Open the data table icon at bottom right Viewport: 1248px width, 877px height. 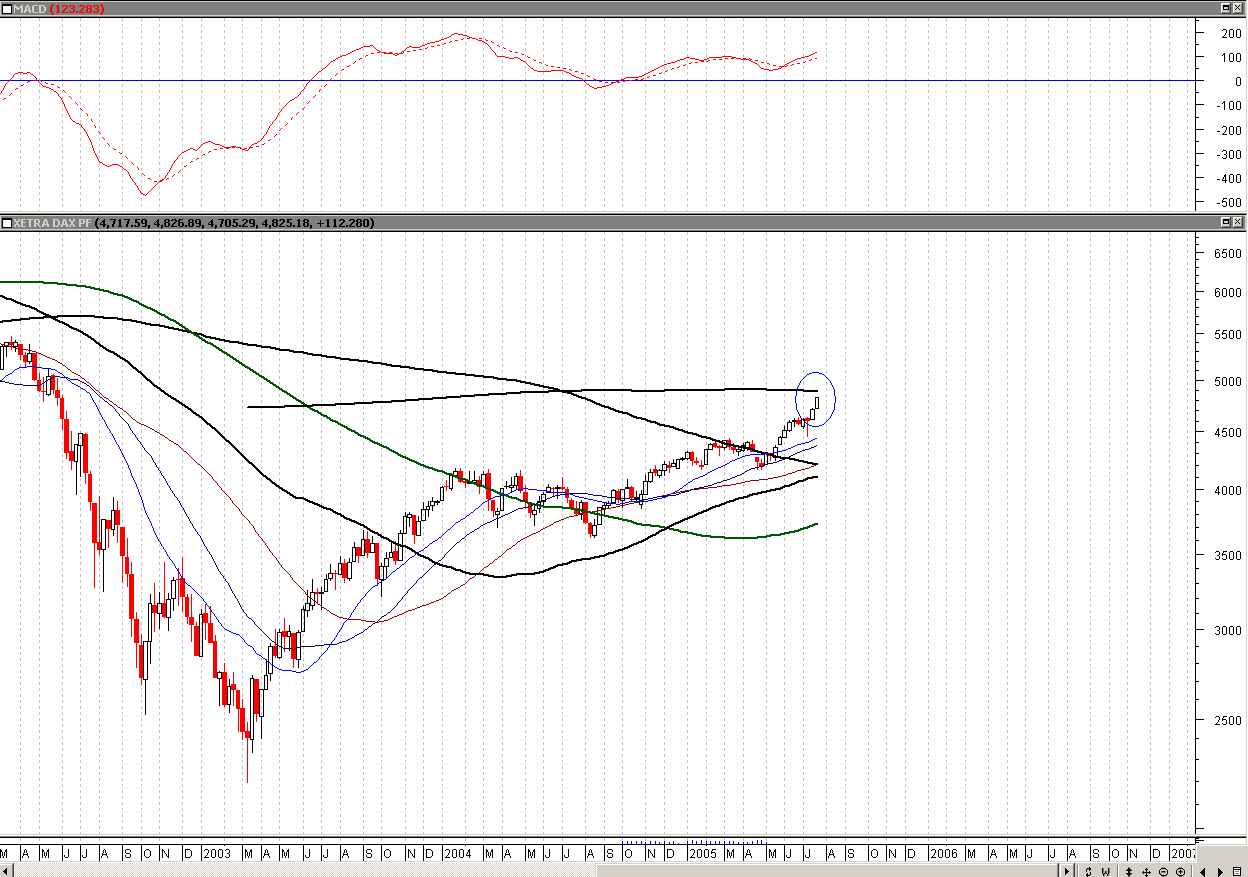coord(1238,871)
